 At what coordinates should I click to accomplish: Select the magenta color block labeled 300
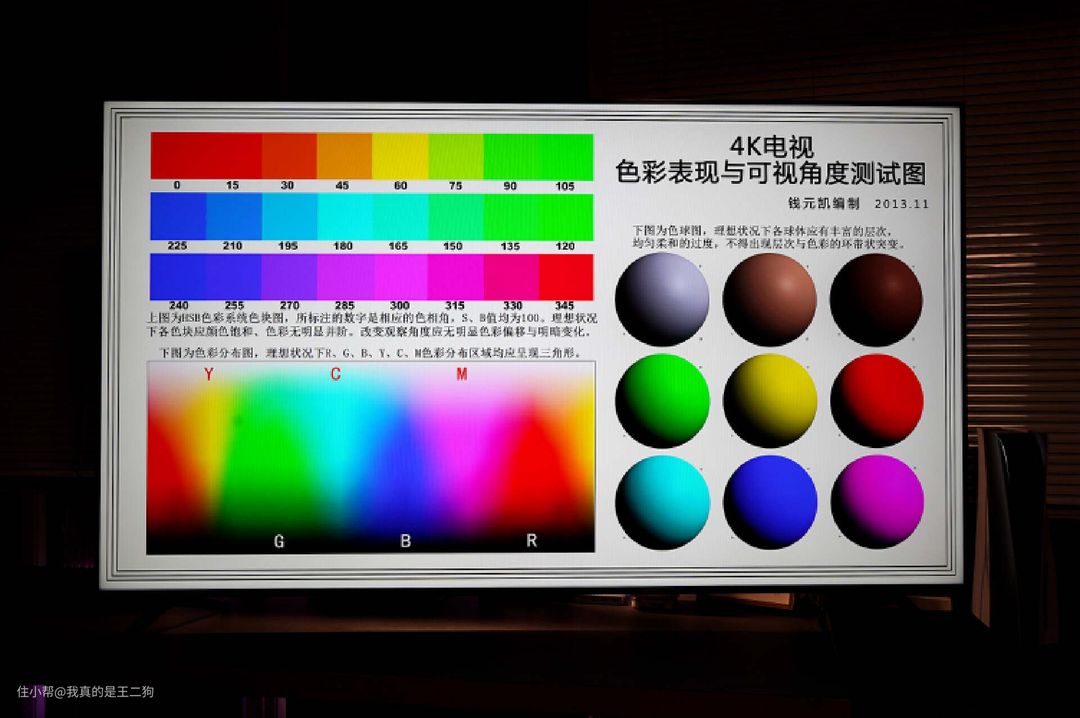pos(400,277)
